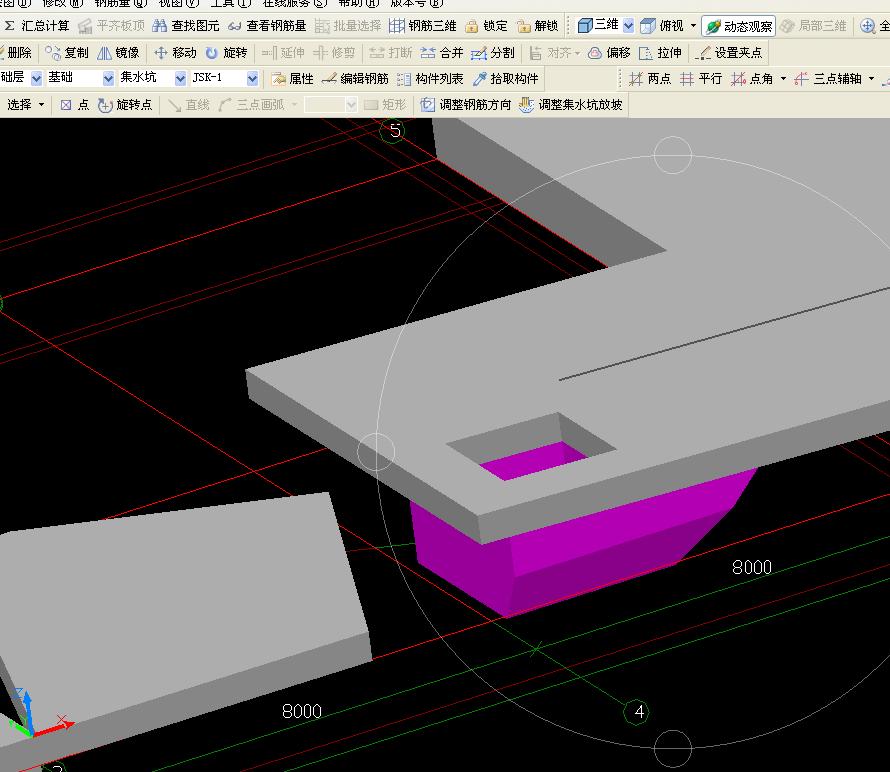Open the 在线服务 menu
This screenshot has width=890, height=772.
click(x=294, y=3)
